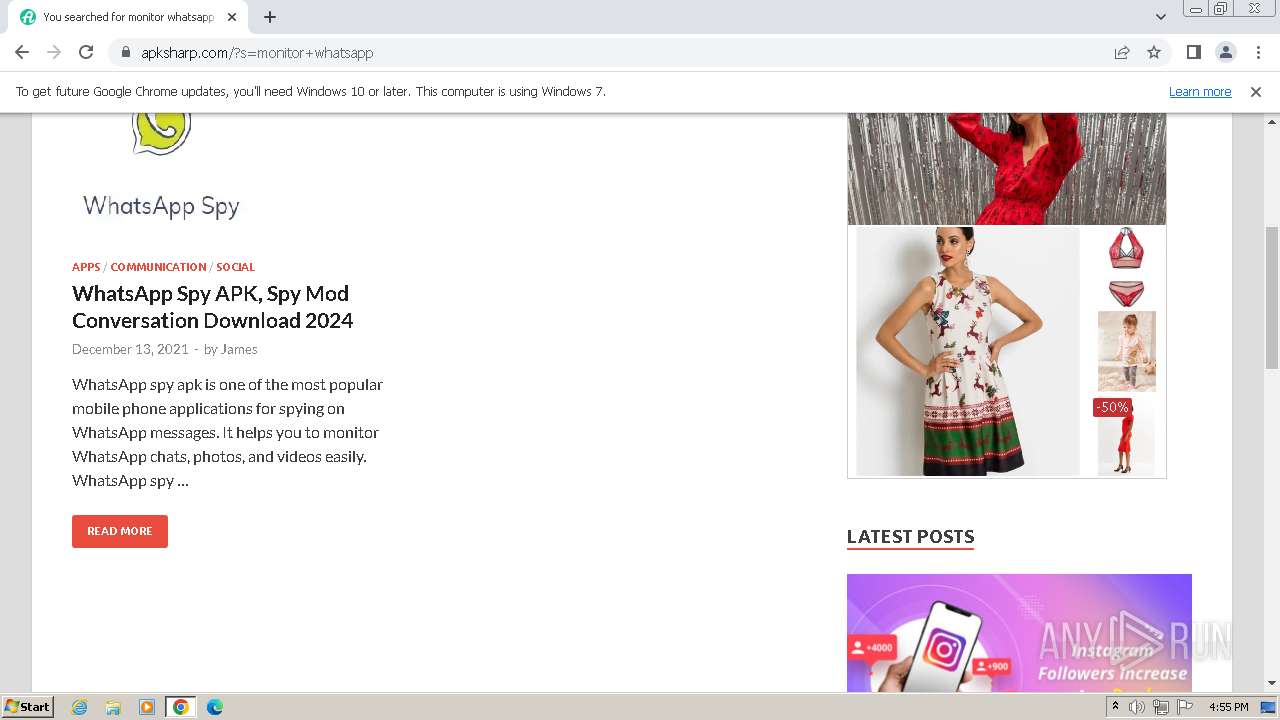Reload the current page
The width and height of the screenshot is (1280, 720).
pyautogui.click(x=86, y=52)
